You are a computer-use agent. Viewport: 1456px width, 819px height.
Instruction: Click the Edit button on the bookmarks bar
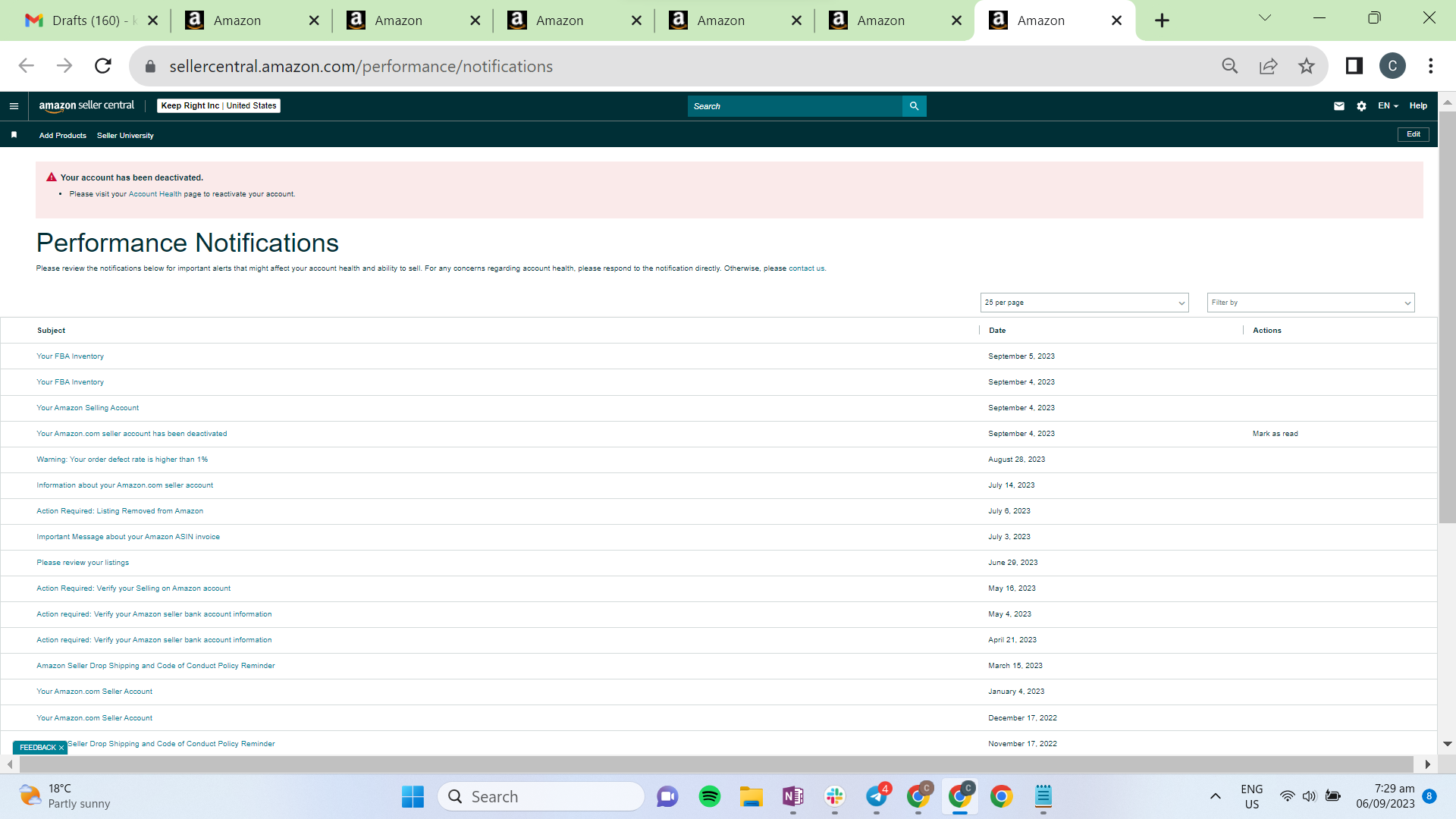point(1414,134)
